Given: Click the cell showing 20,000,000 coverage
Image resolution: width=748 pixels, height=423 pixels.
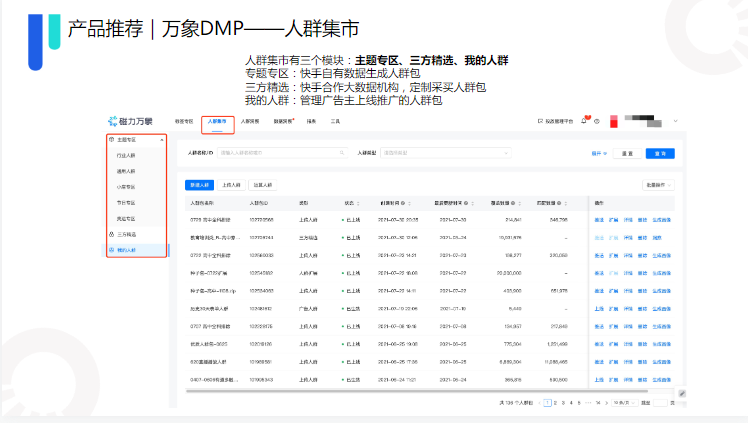Looking at the screenshot, I should pyautogui.click(x=509, y=273).
